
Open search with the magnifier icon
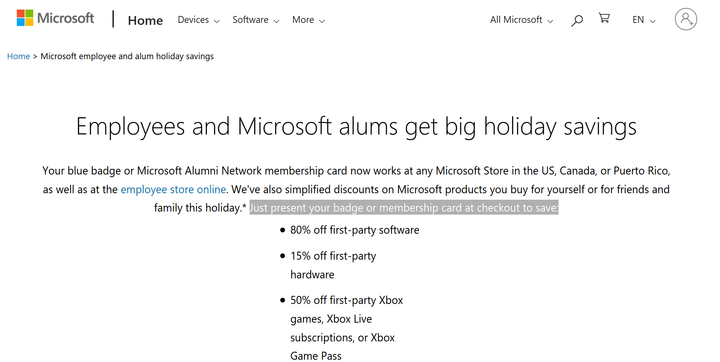tap(577, 20)
